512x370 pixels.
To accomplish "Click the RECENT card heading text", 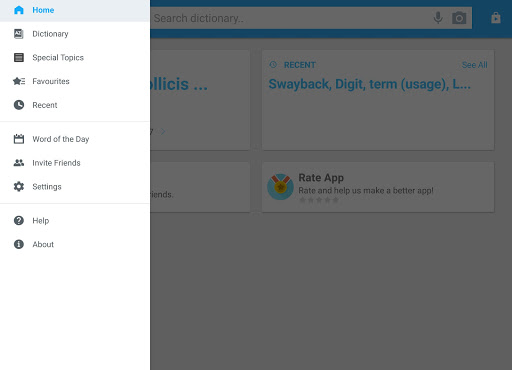I will 300,65.
